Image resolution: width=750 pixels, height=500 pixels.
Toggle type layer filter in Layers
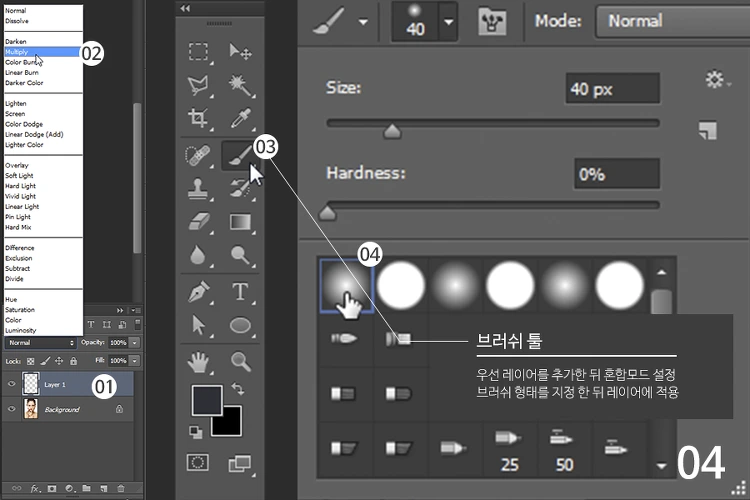[90, 324]
